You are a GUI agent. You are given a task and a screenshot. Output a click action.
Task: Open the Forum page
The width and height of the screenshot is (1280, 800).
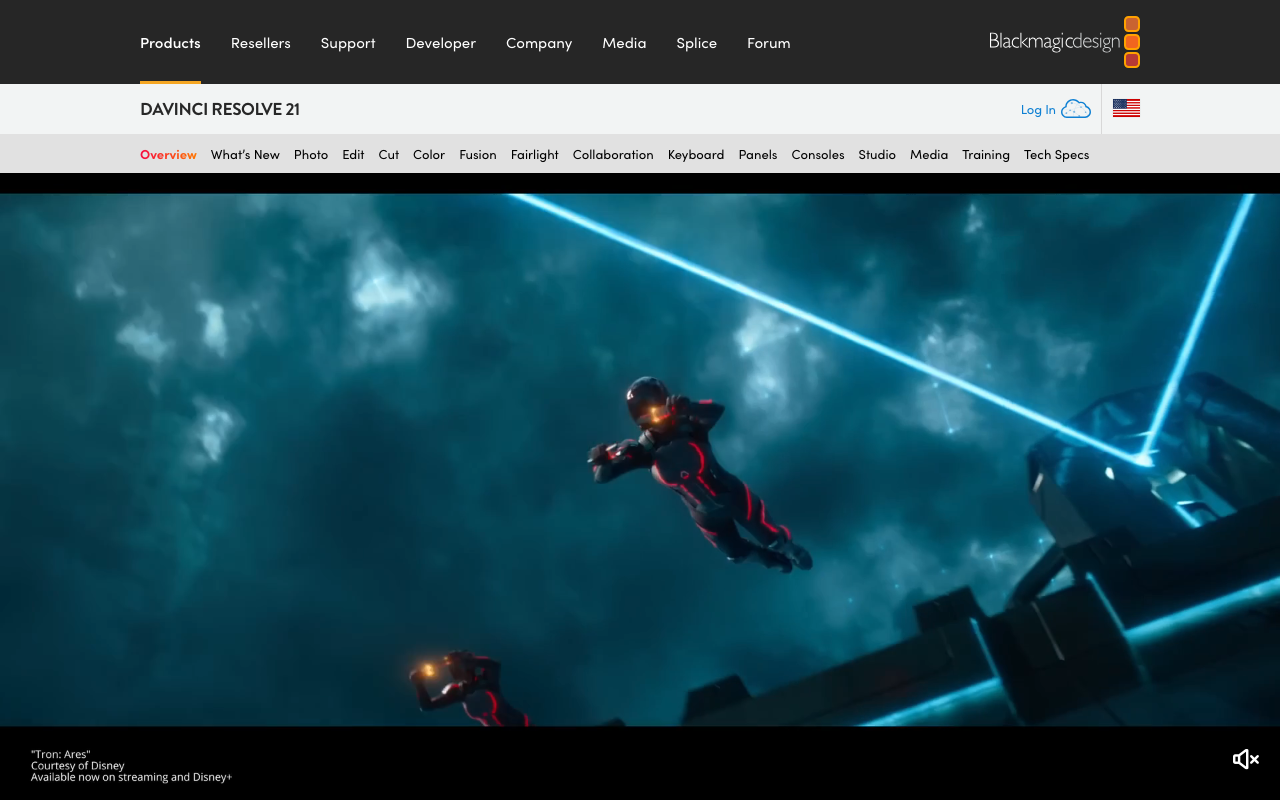[769, 43]
